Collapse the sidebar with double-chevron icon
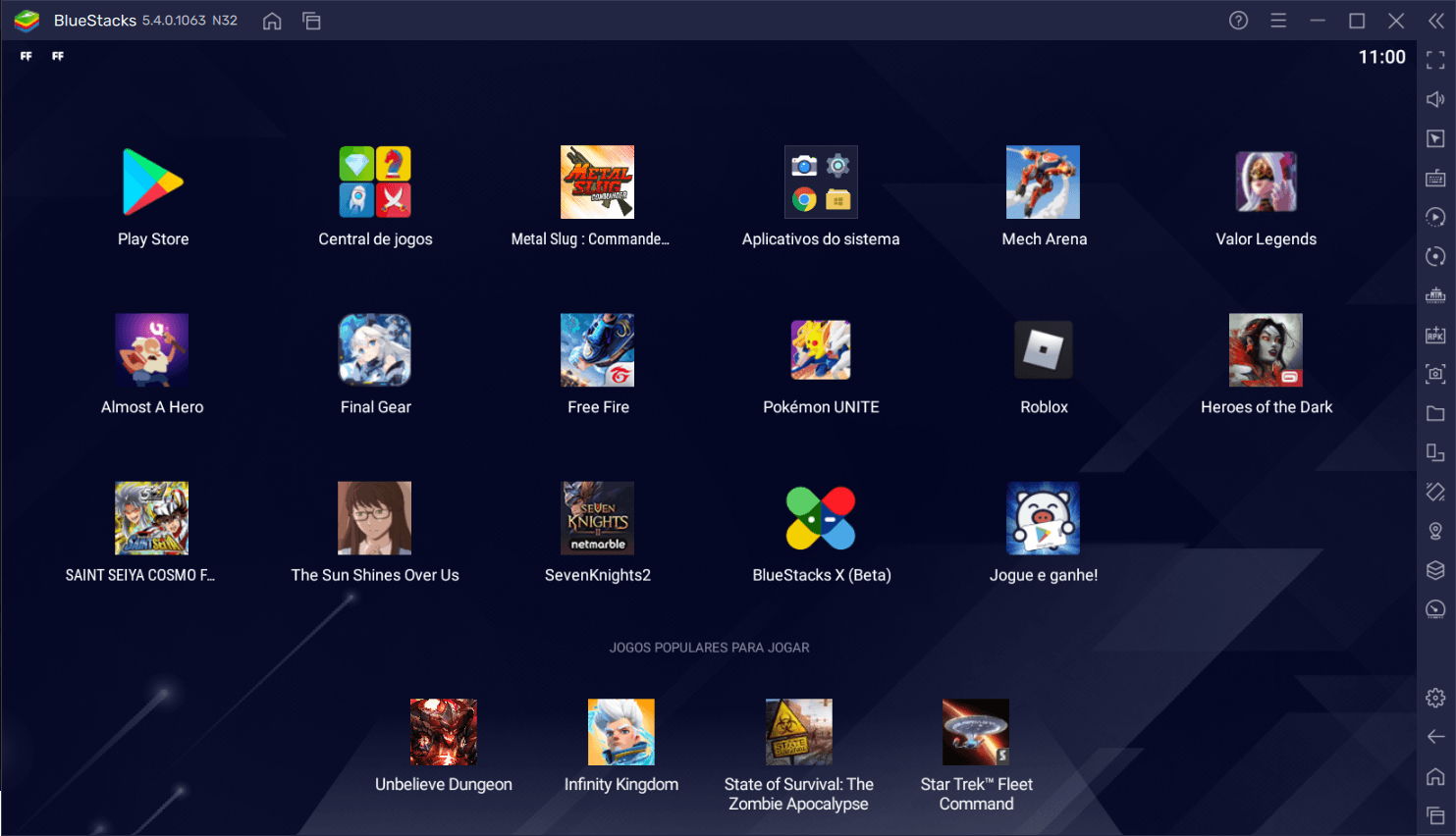Image resolution: width=1456 pixels, height=836 pixels. [1435, 21]
